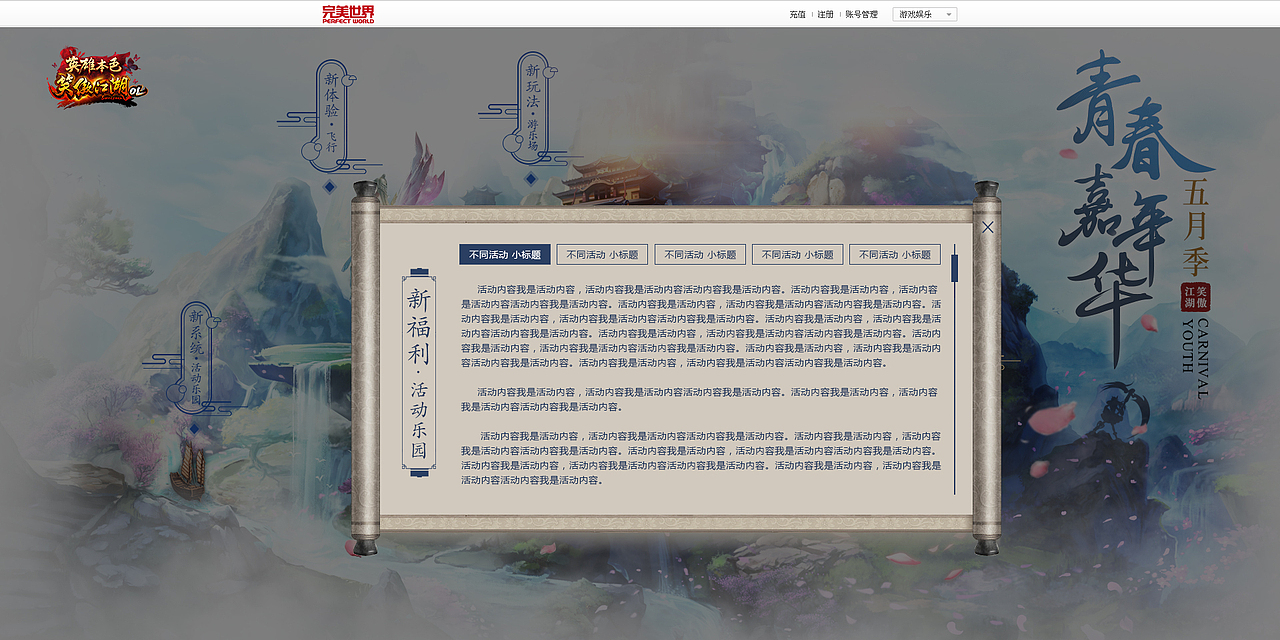Switch to the third 不同活动 小标题 tab
This screenshot has width=1280, height=640.
(700, 255)
